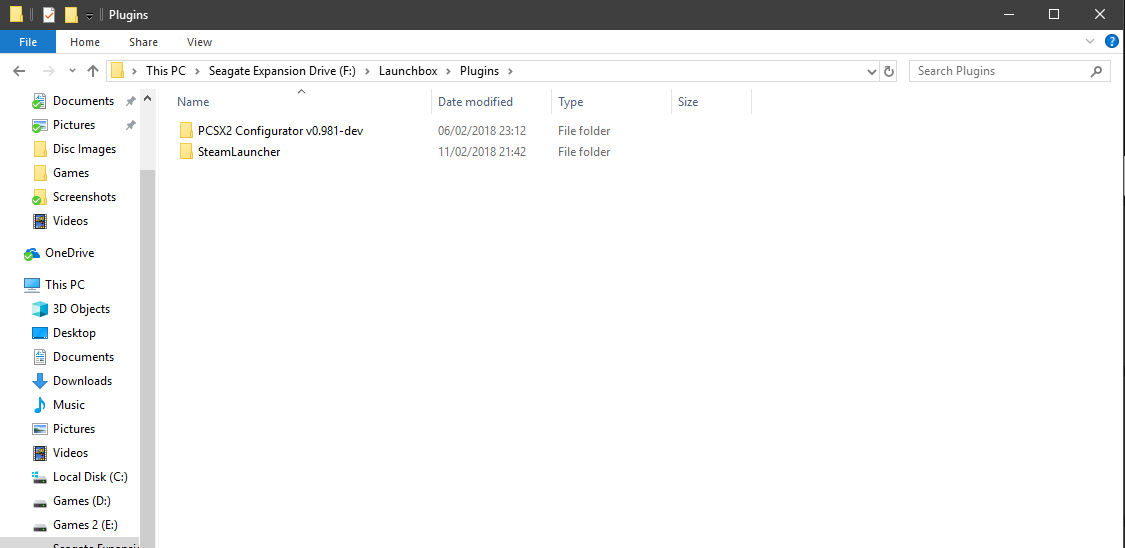Click This PC in the address bar
The height and width of the screenshot is (548, 1125).
click(166, 71)
